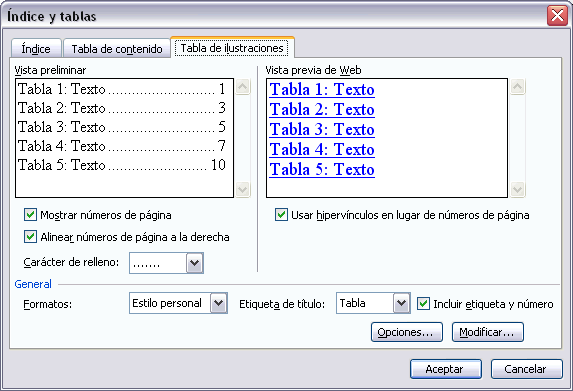573x391 pixels.
Task: Click the General section label
Action: tap(33, 284)
